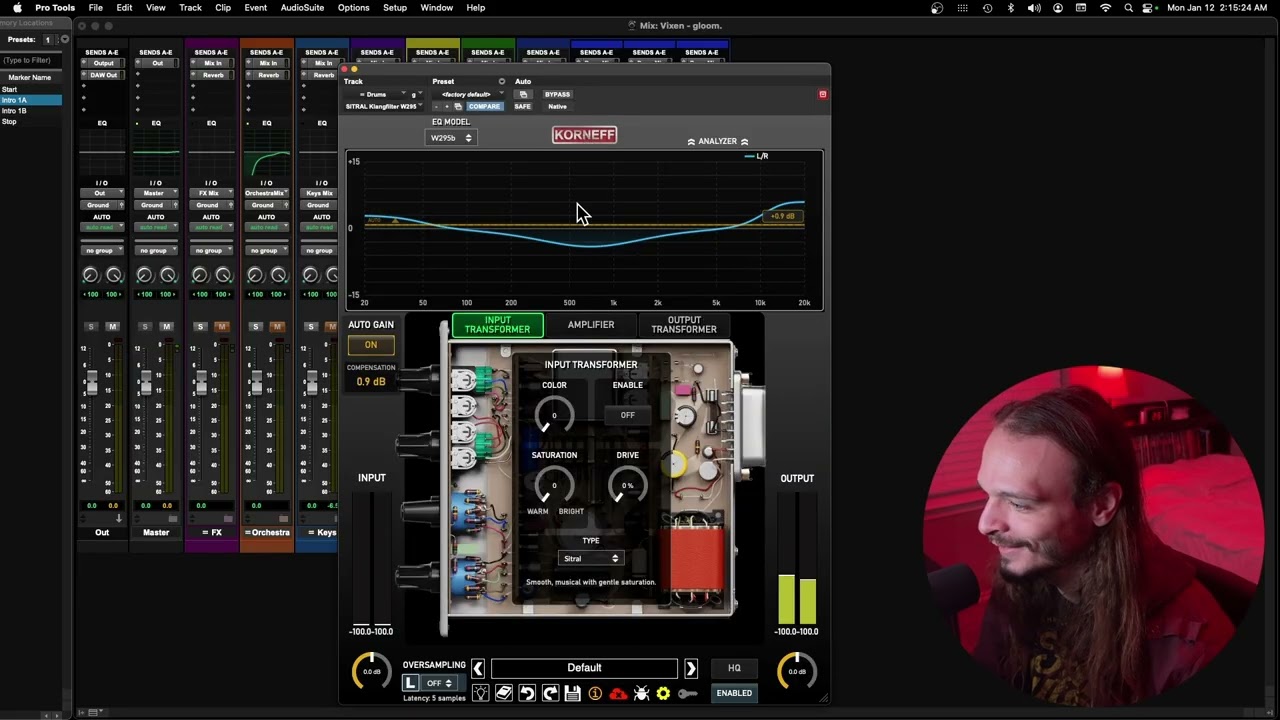This screenshot has width=1280, height=720.
Task: Open the Apple menu
Action: tap(17, 8)
